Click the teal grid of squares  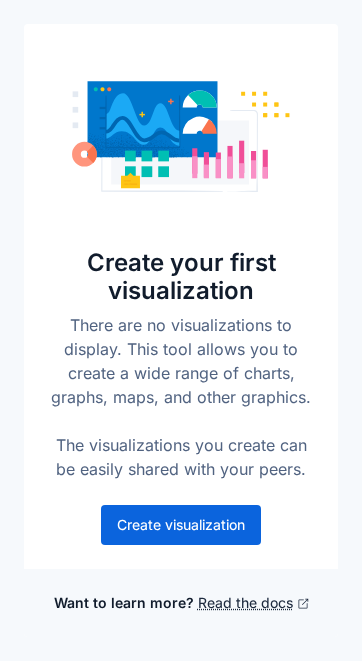click(x=147, y=164)
